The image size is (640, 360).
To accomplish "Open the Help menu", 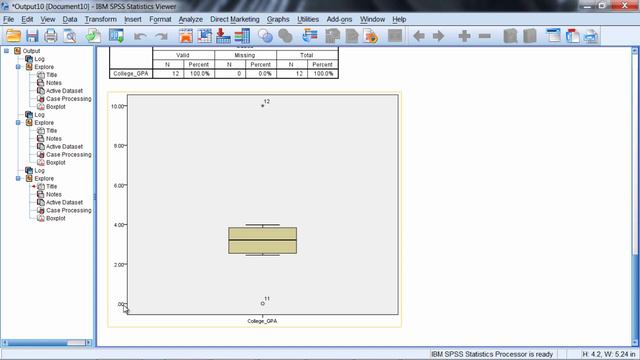I will point(399,19).
